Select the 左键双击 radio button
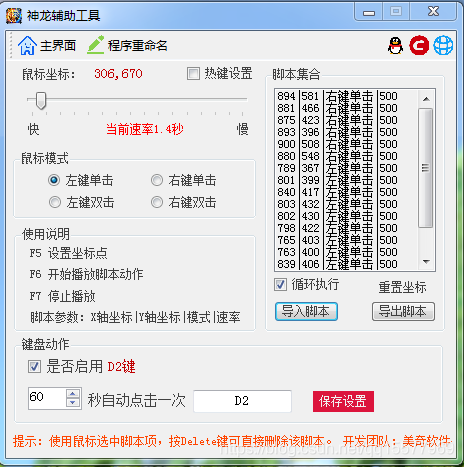This screenshot has height=467, width=464. pyautogui.click(x=55, y=202)
